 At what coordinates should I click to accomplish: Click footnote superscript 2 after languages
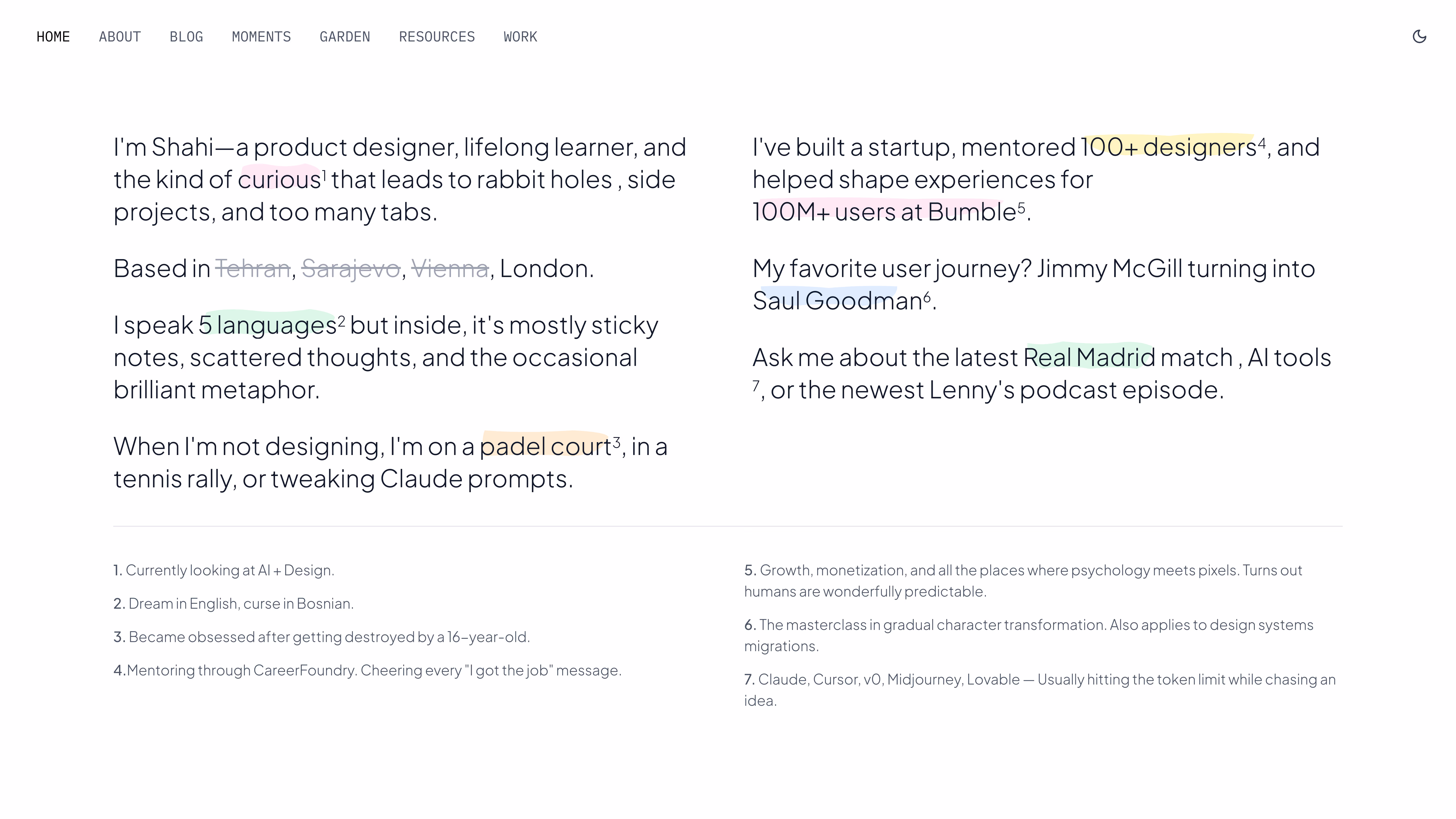342,321
